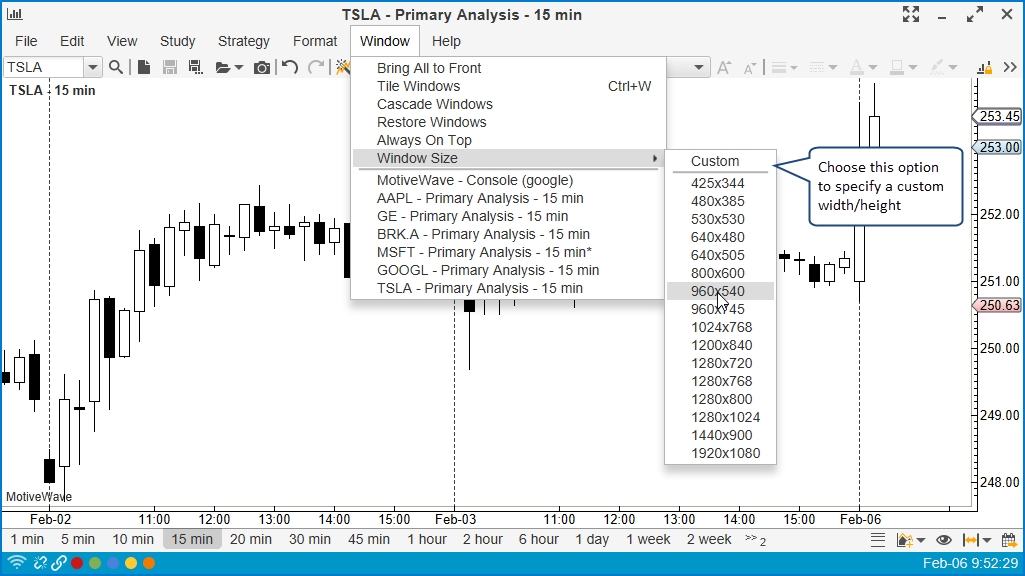Open the calendar date icon at bottom right
Viewport: 1025px width, 576px height.
pyautogui.click(x=1009, y=539)
